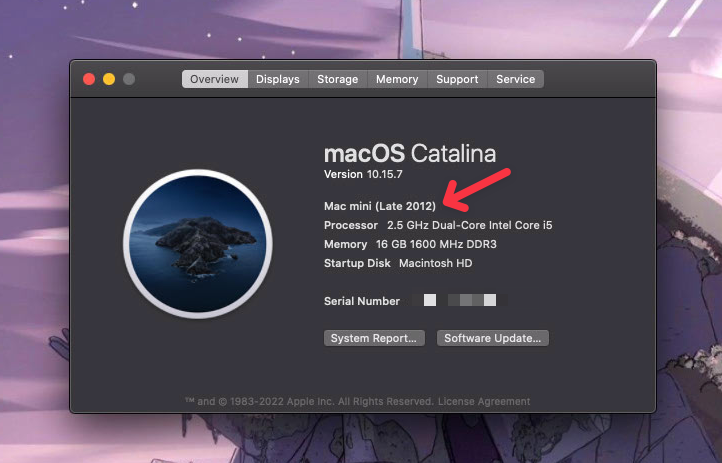Open the Displays tab
Image resolution: width=722 pixels, height=463 pixels.
click(x=278, y=79)
